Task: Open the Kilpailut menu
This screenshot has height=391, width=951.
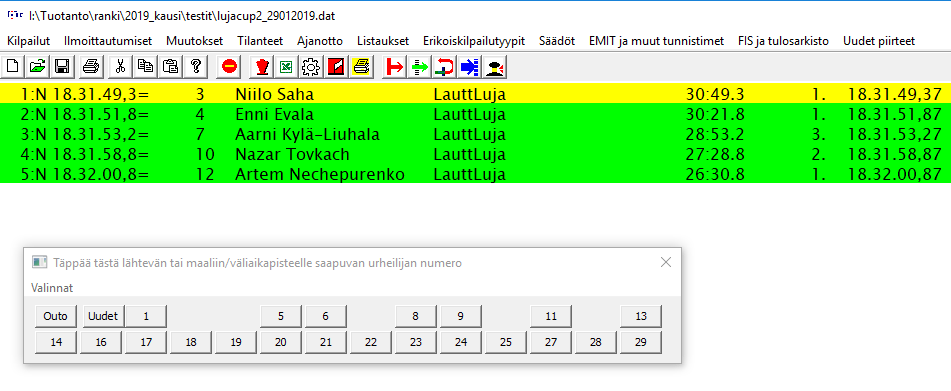Action: [29, 41]
